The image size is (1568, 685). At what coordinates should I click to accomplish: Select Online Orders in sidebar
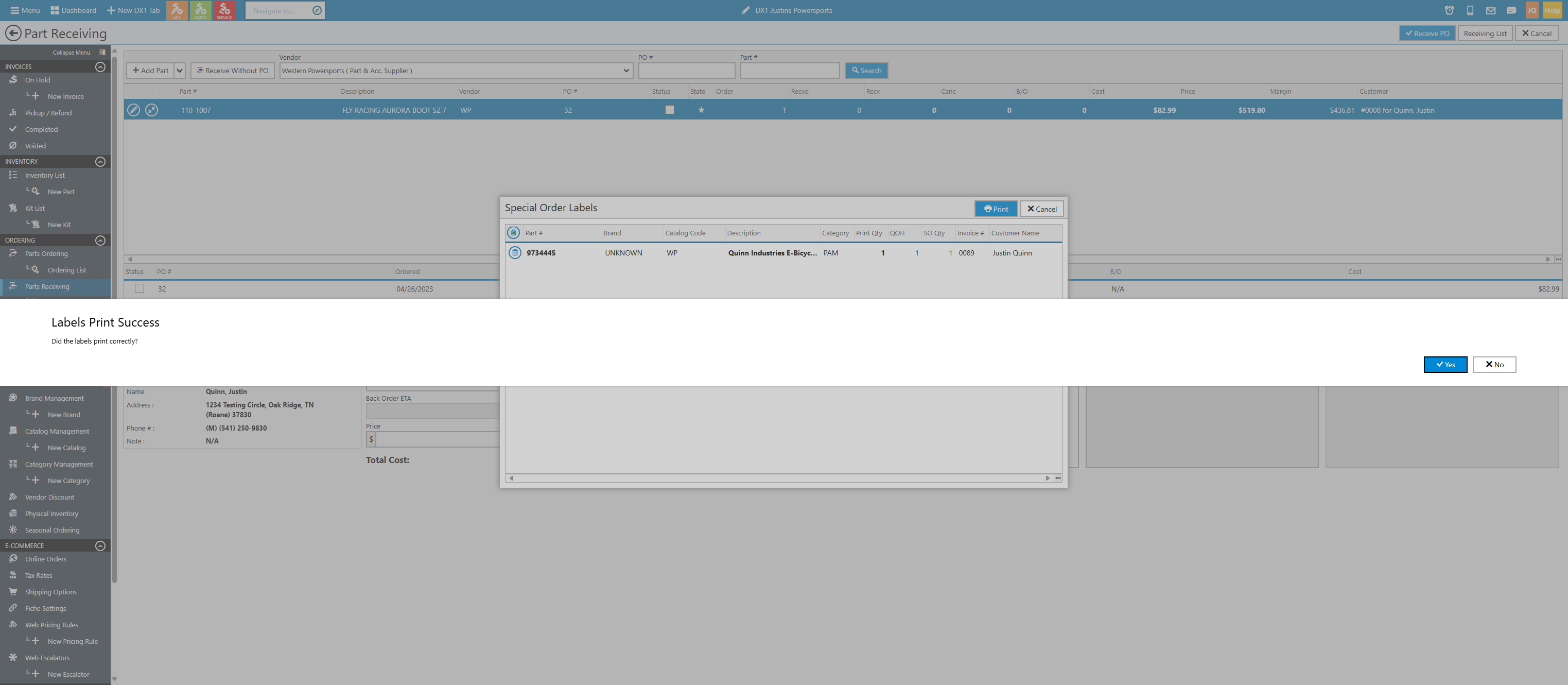pos(46,559)
